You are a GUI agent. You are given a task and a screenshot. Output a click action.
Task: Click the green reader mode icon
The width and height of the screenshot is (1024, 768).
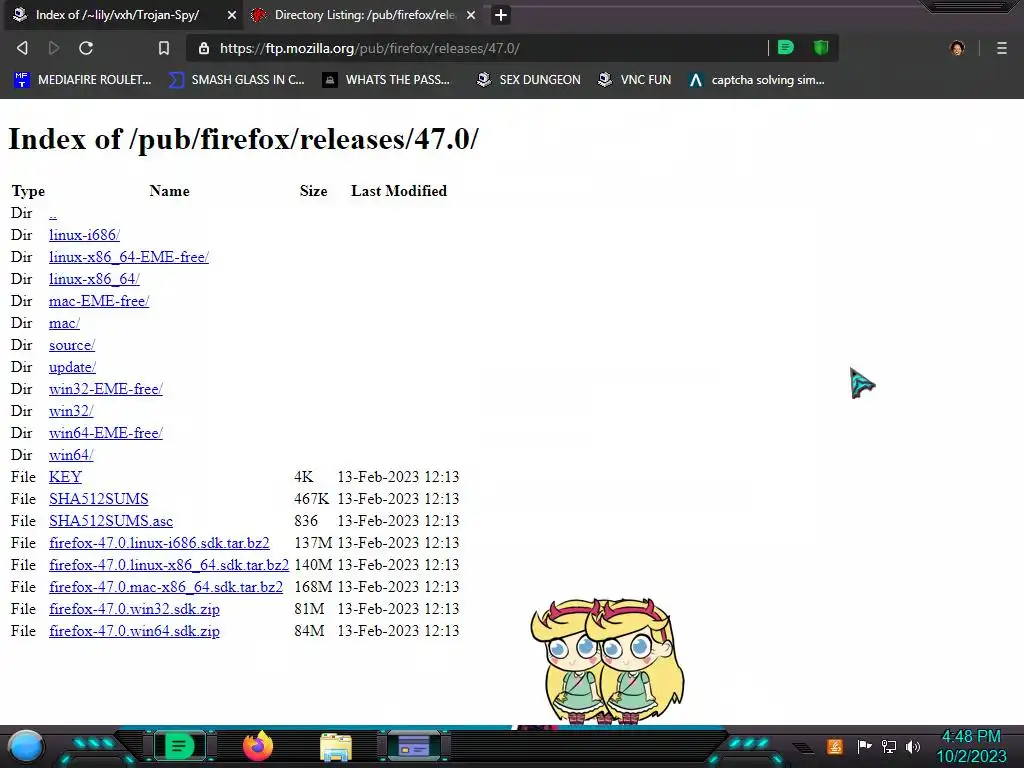[x=786, y=48]
